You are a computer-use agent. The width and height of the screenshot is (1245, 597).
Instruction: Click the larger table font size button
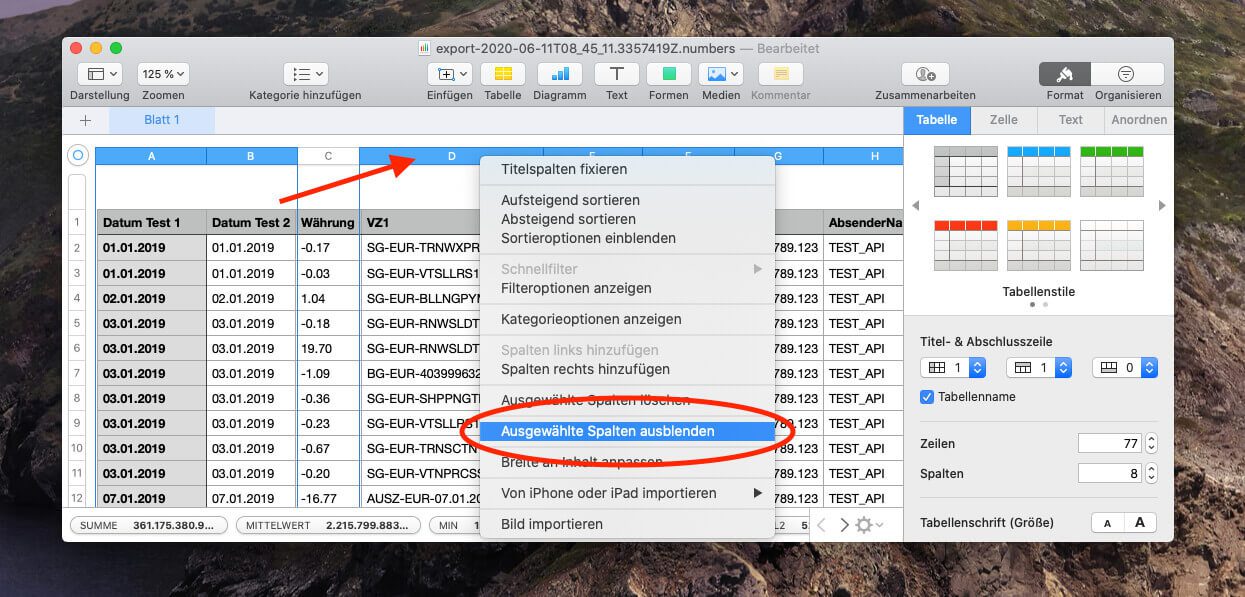[1139, 523]
